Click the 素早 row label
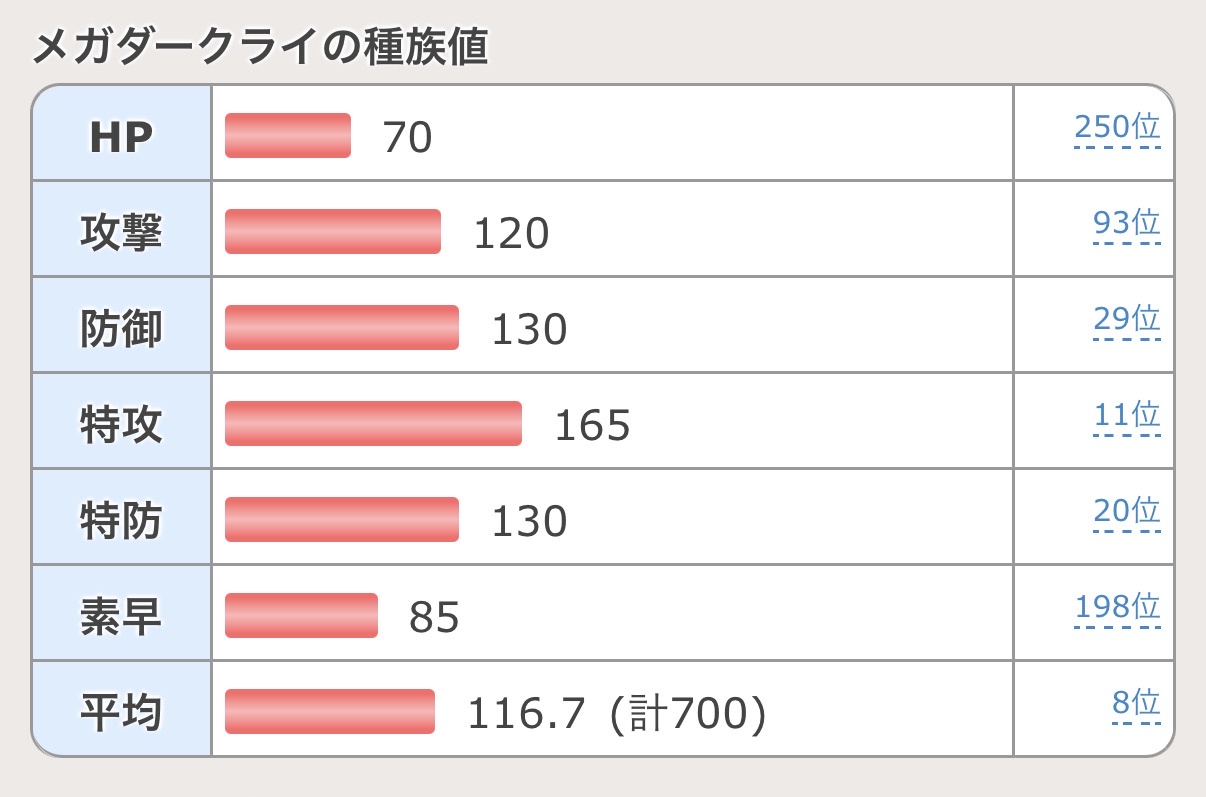1206x797 pixels. click(x=121, y=617)
